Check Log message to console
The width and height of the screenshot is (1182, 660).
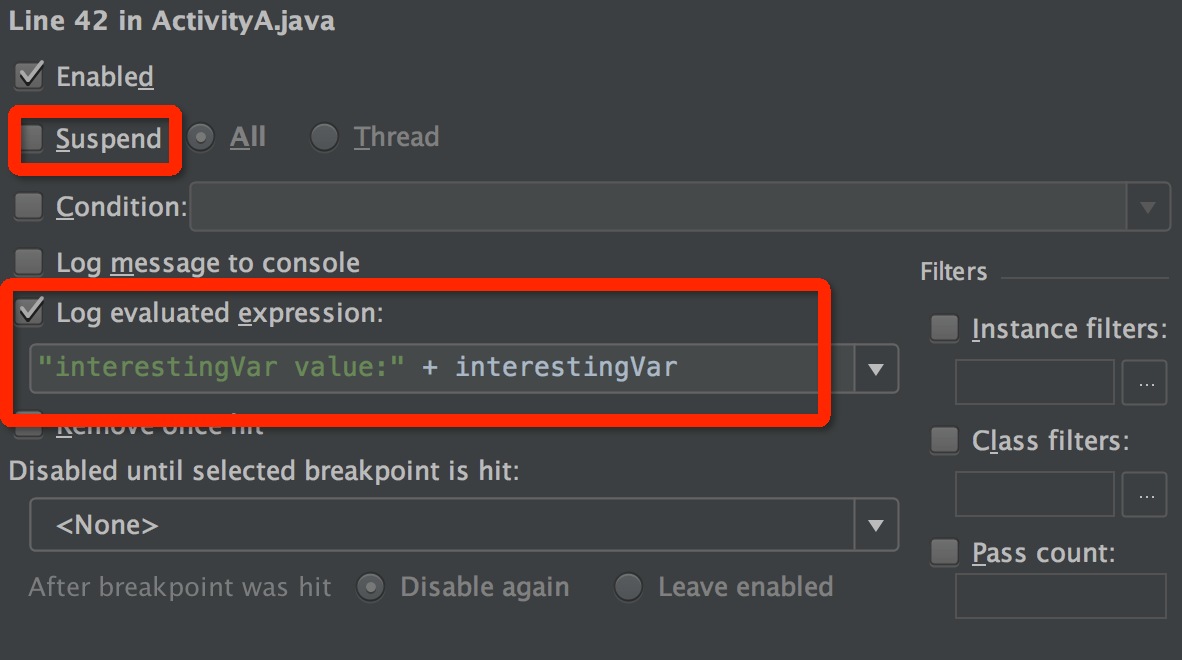pyautogui.click(x=28, y=263)
